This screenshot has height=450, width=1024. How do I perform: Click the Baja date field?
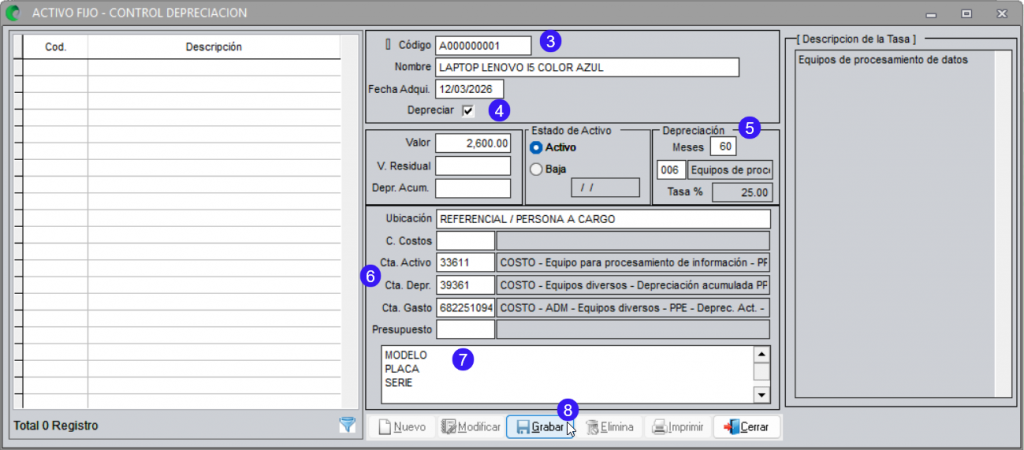click(605, 187)
